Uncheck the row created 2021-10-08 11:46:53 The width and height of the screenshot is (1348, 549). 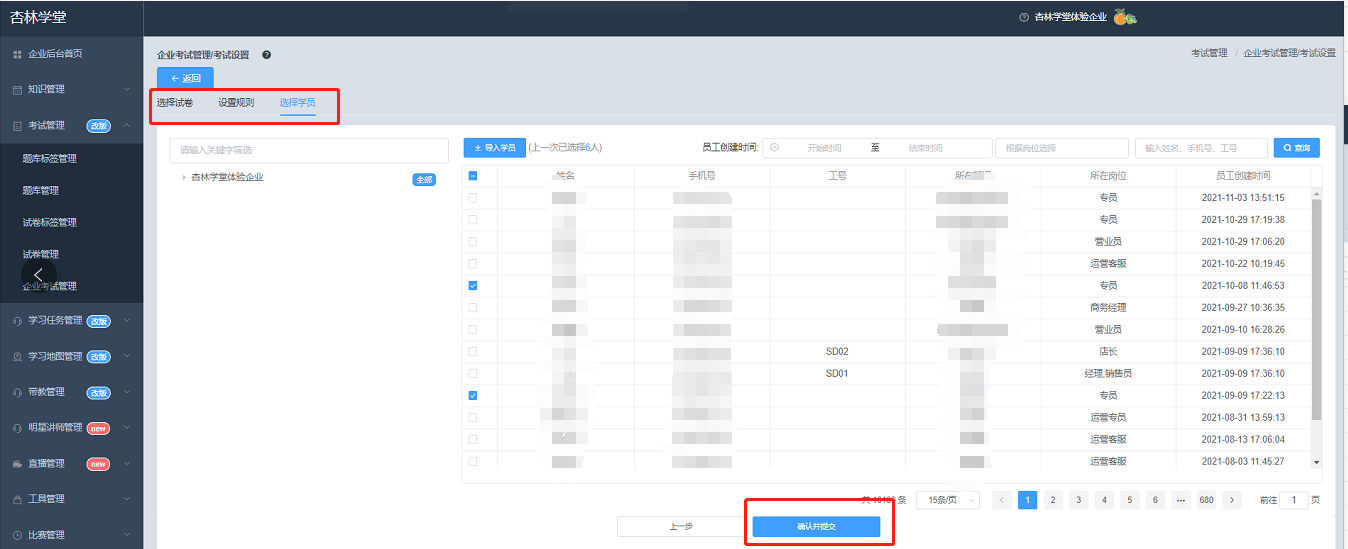point(473,286)
